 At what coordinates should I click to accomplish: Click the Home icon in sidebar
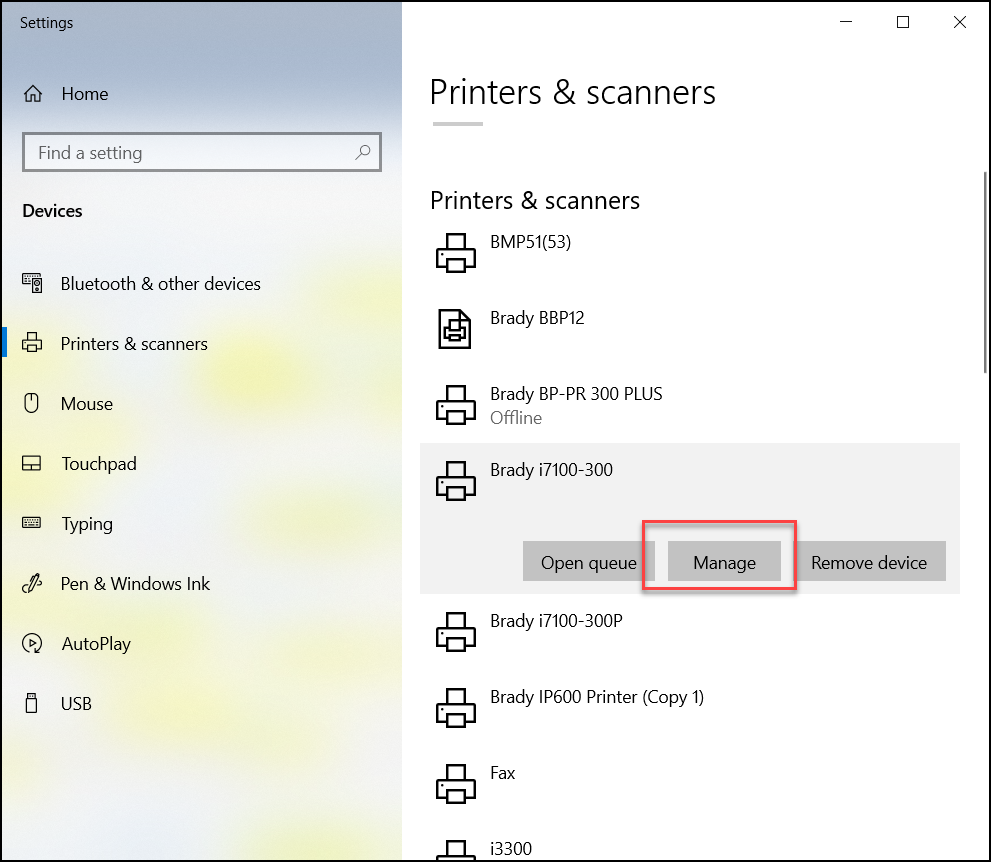tap(33, 94)
